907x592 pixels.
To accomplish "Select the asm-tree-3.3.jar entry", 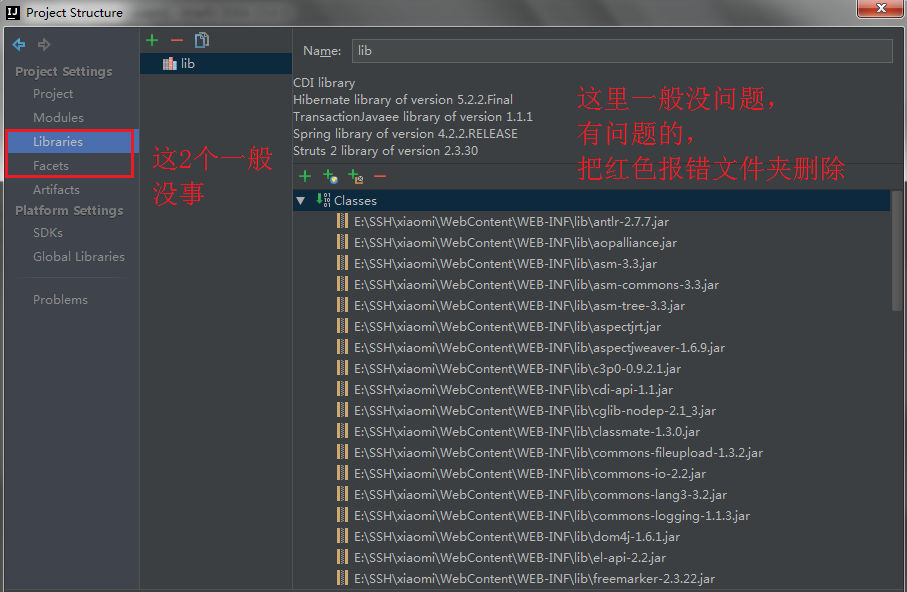I will [519, 306].
